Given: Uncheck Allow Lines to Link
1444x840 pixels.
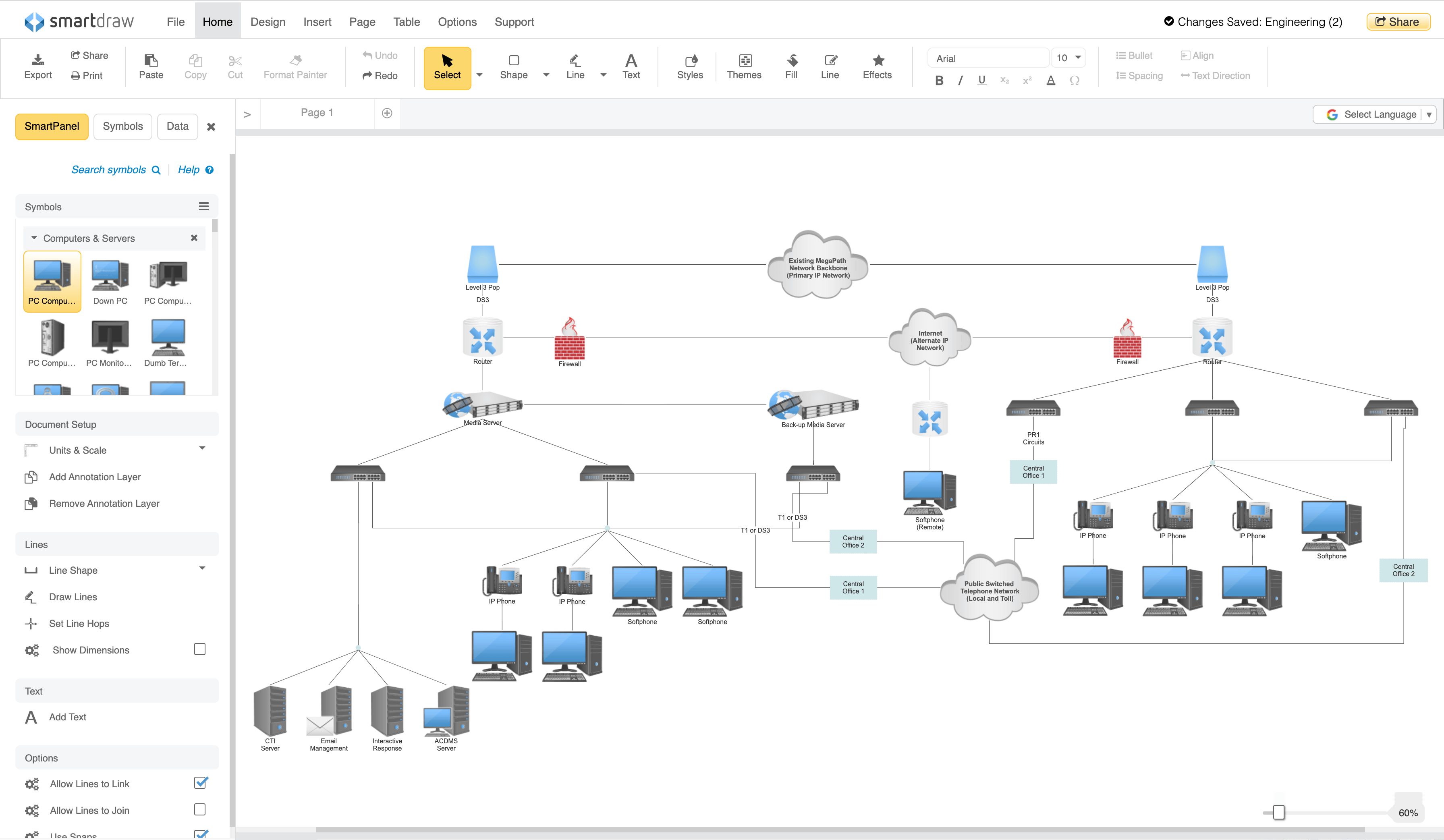Looking at the screenshot, I should coord(200,783).
